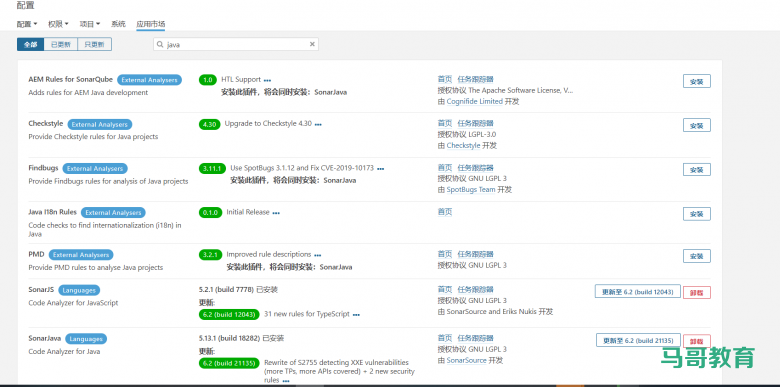Clear the search field with the X icon
Image resolution: width=780 pixels, height=387 pixels.
click(312, 44)
